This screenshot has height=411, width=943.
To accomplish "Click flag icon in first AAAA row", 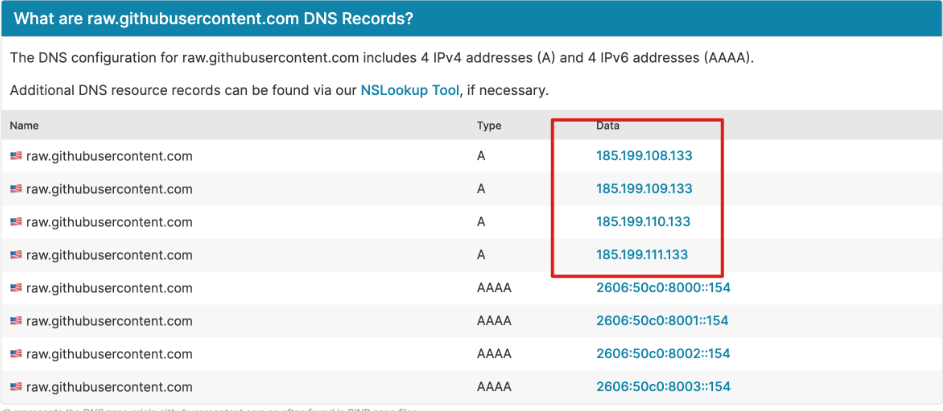I will coord(16,288).
